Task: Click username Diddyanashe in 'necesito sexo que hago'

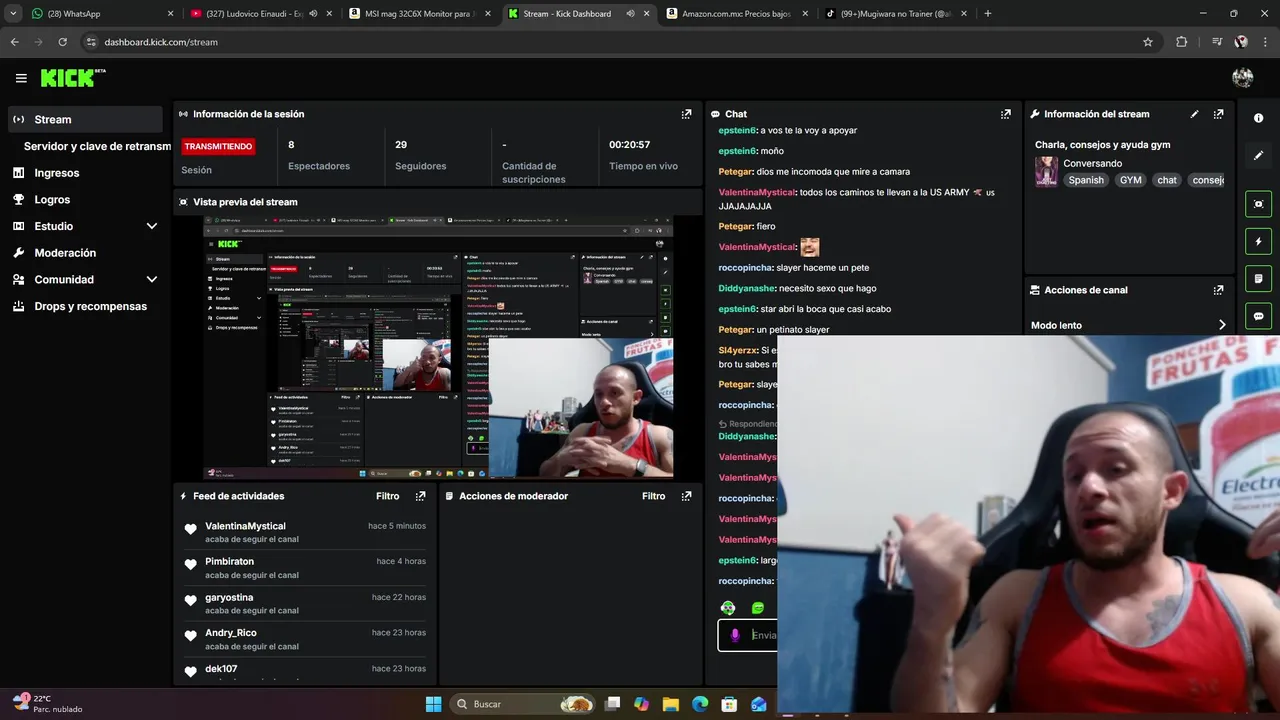Action: (x=746, y=288)
